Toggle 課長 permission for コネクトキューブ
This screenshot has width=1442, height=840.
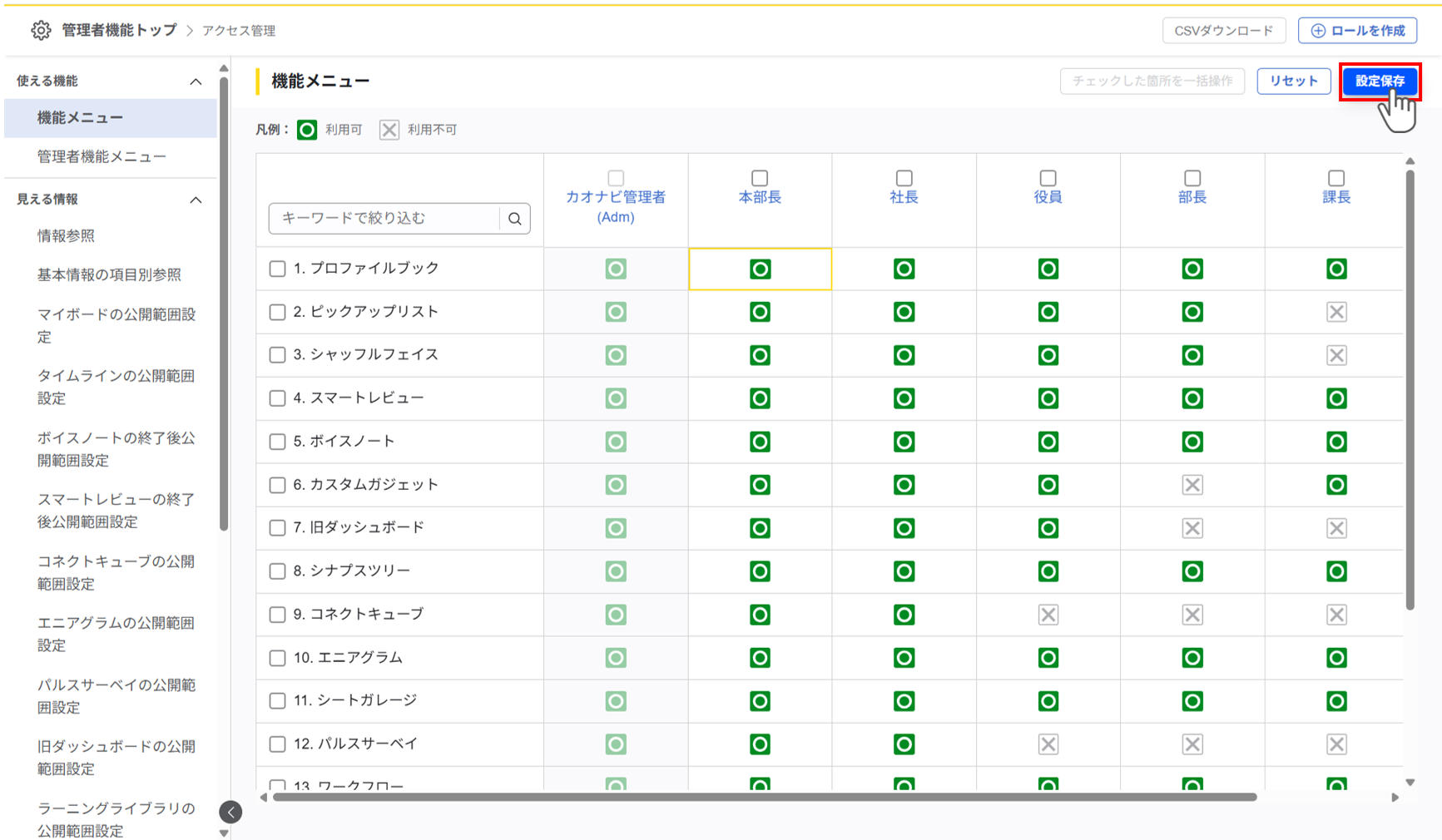click(x=1336, y=615)
